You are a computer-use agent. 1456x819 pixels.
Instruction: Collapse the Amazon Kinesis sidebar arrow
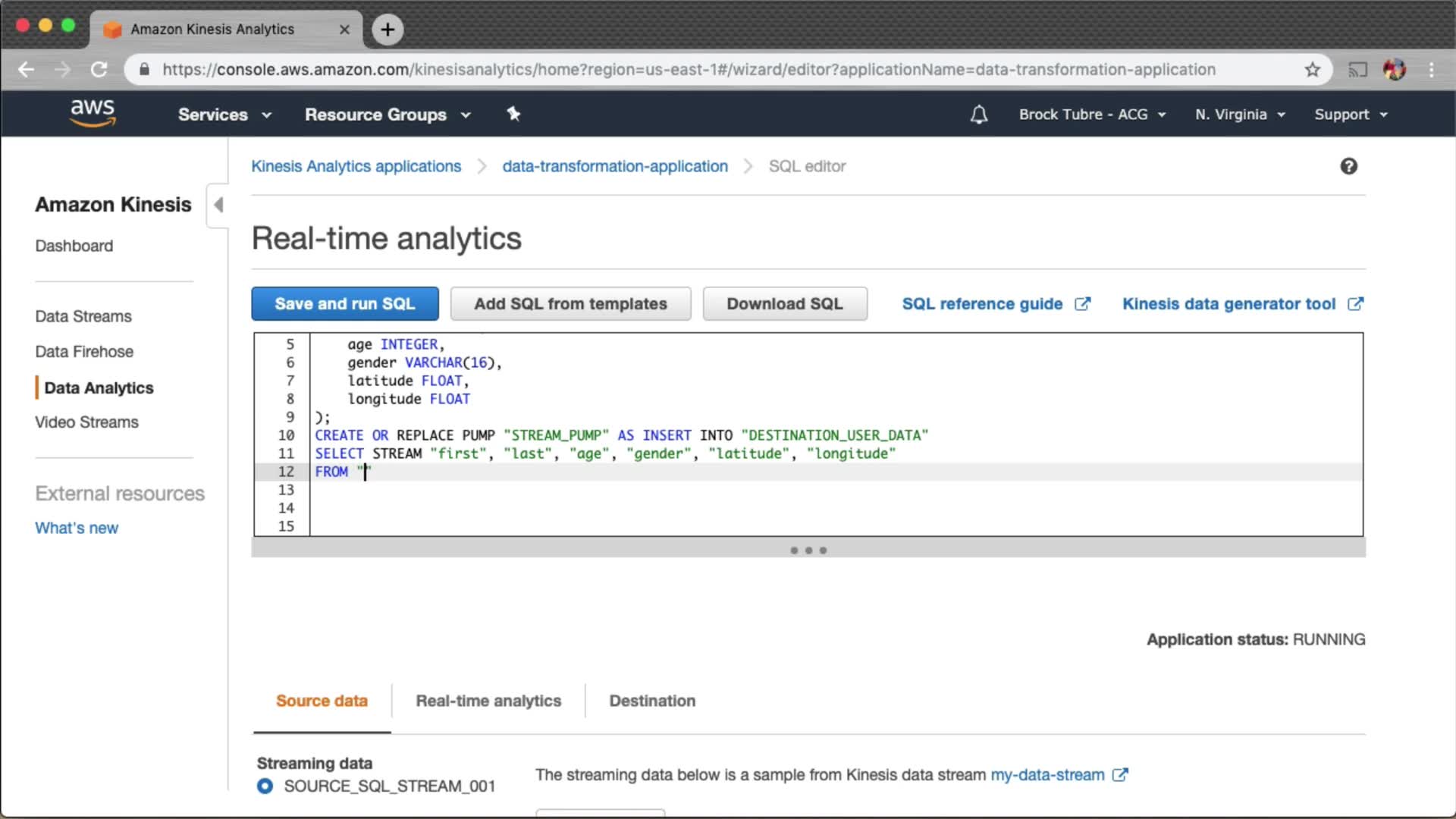click(218, 205)
